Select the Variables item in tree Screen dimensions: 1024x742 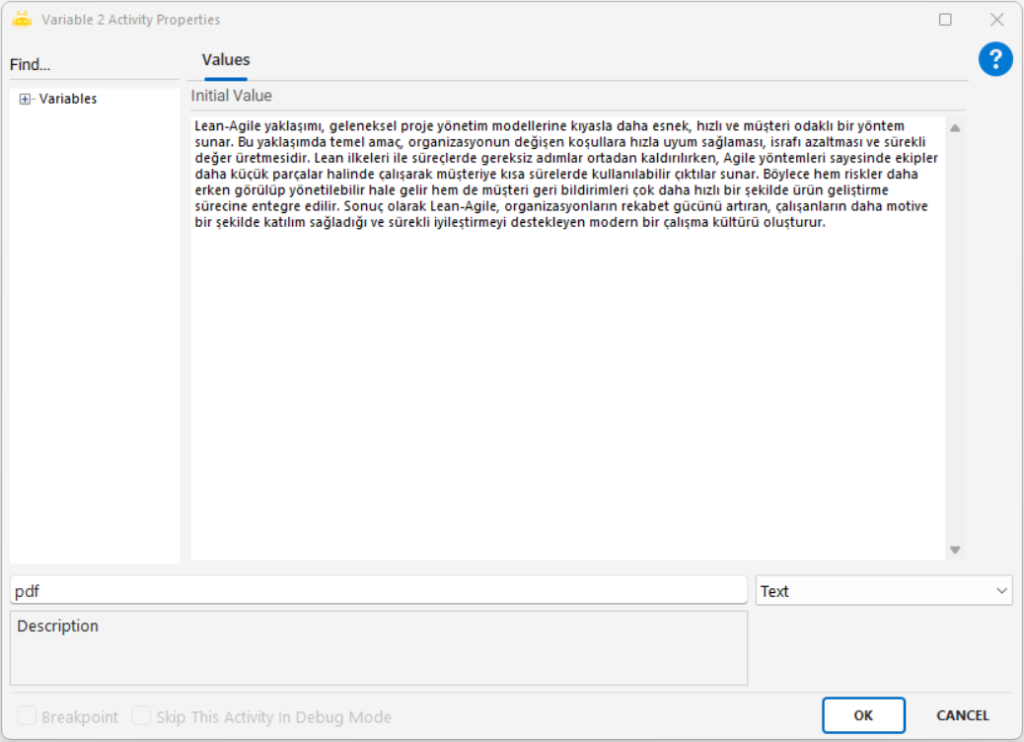(68, 99)
